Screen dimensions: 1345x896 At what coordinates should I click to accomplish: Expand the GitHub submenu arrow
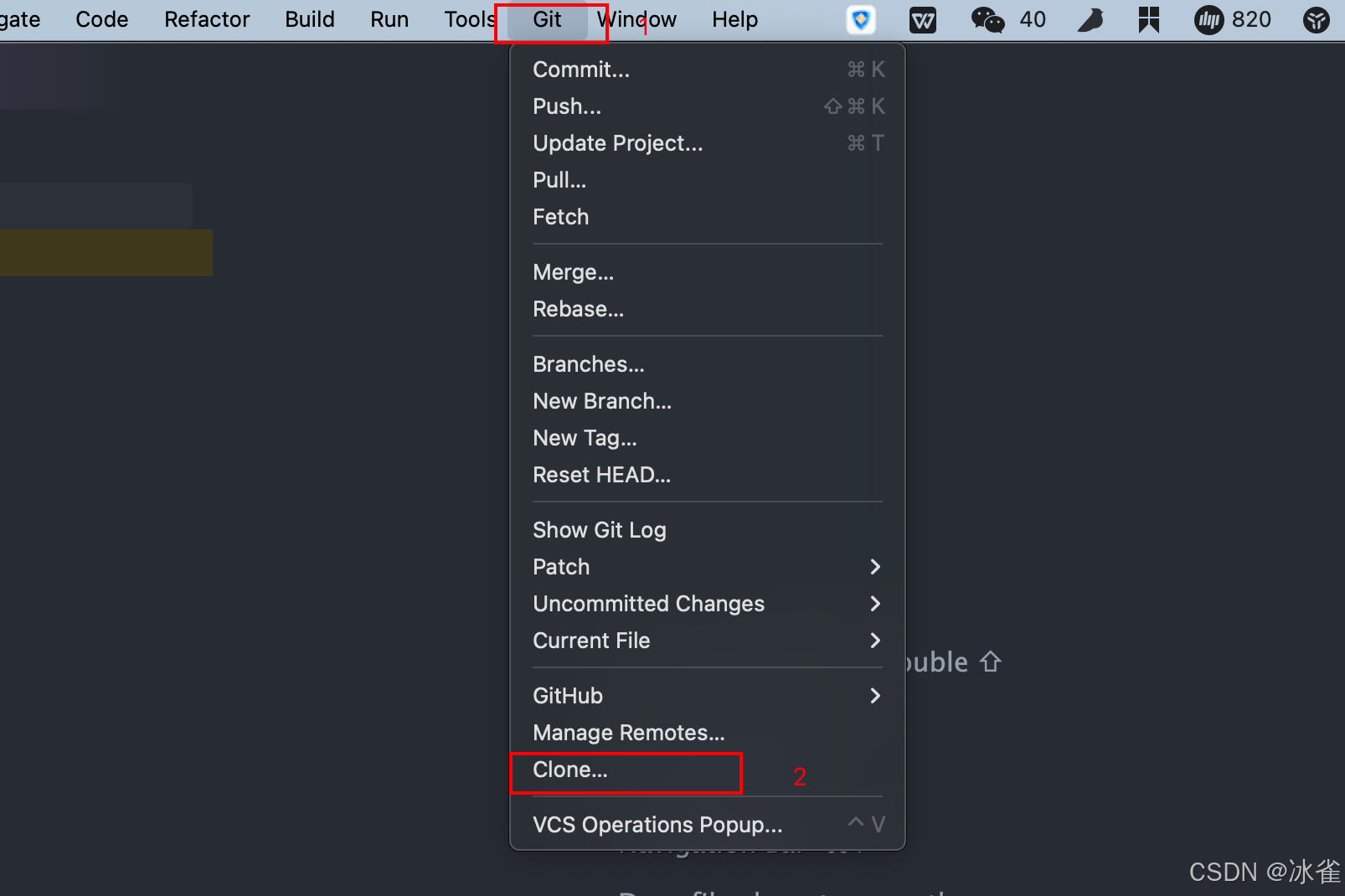click(x=875, y=696)
